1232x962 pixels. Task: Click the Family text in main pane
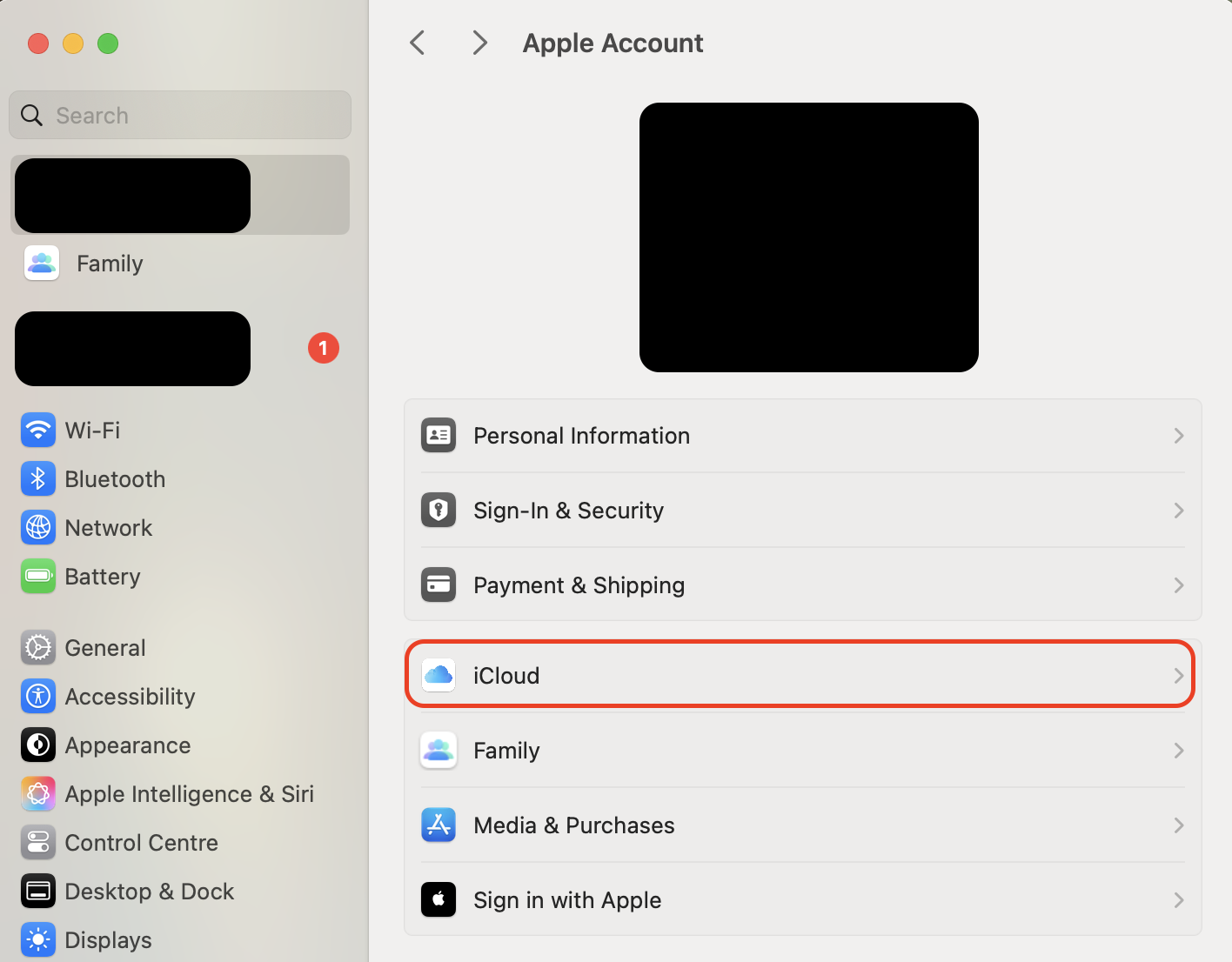coord(506,751)
